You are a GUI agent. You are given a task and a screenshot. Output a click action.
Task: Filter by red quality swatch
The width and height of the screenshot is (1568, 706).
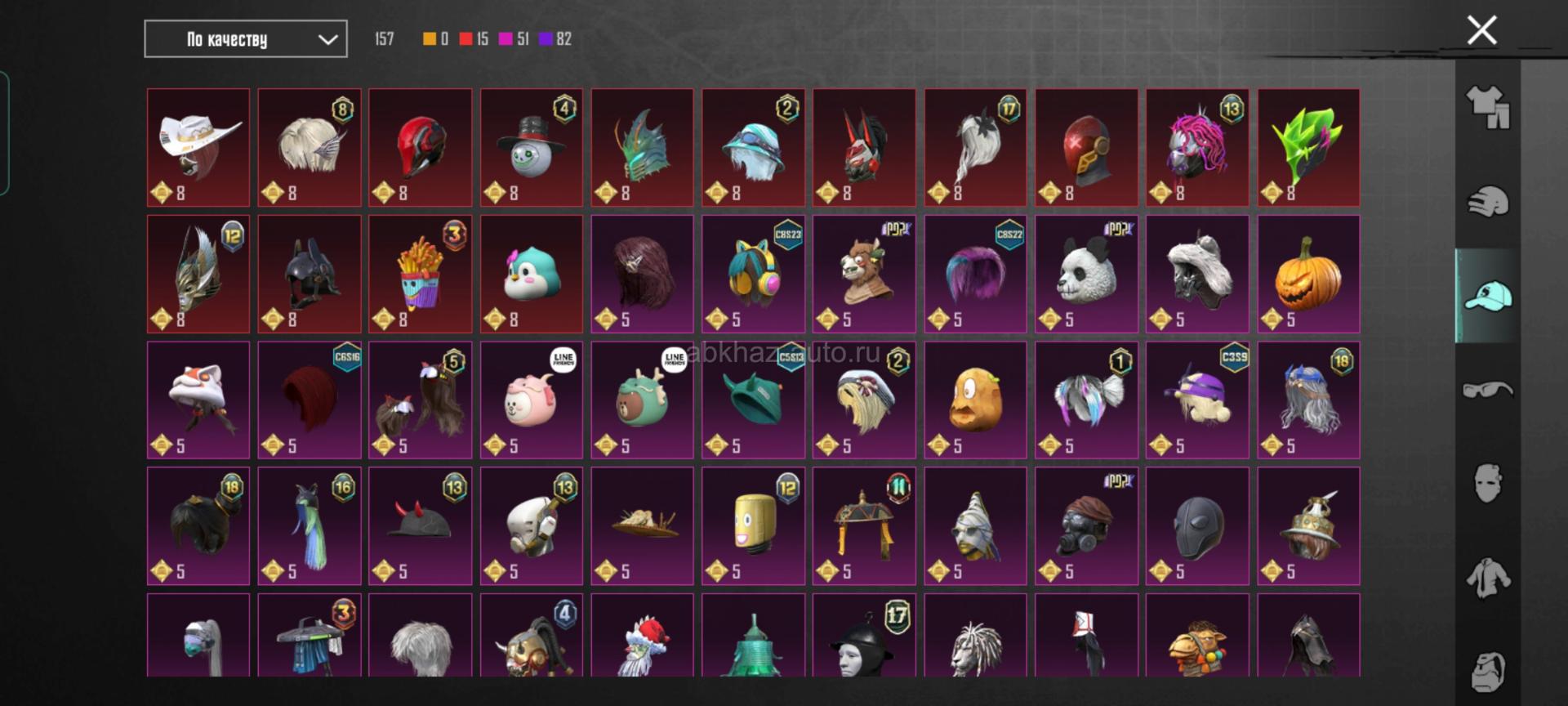point(465,38)
